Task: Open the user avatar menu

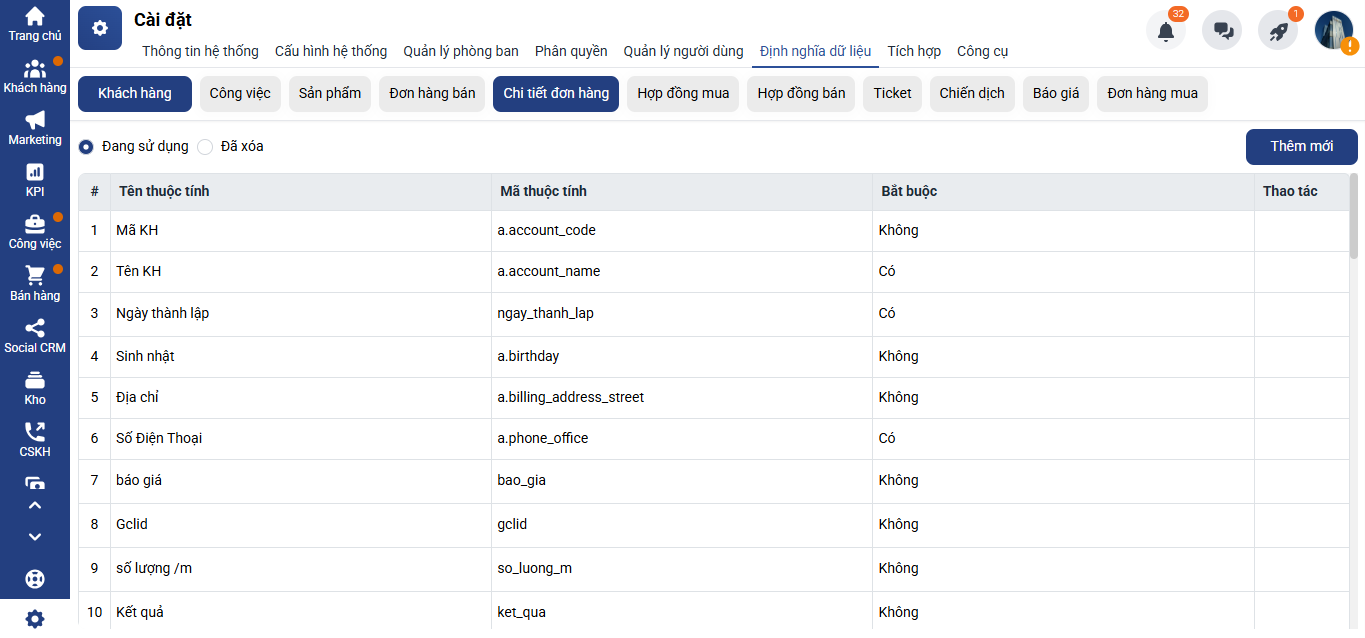Action: pyautogui.click(x=1334, y=31)
